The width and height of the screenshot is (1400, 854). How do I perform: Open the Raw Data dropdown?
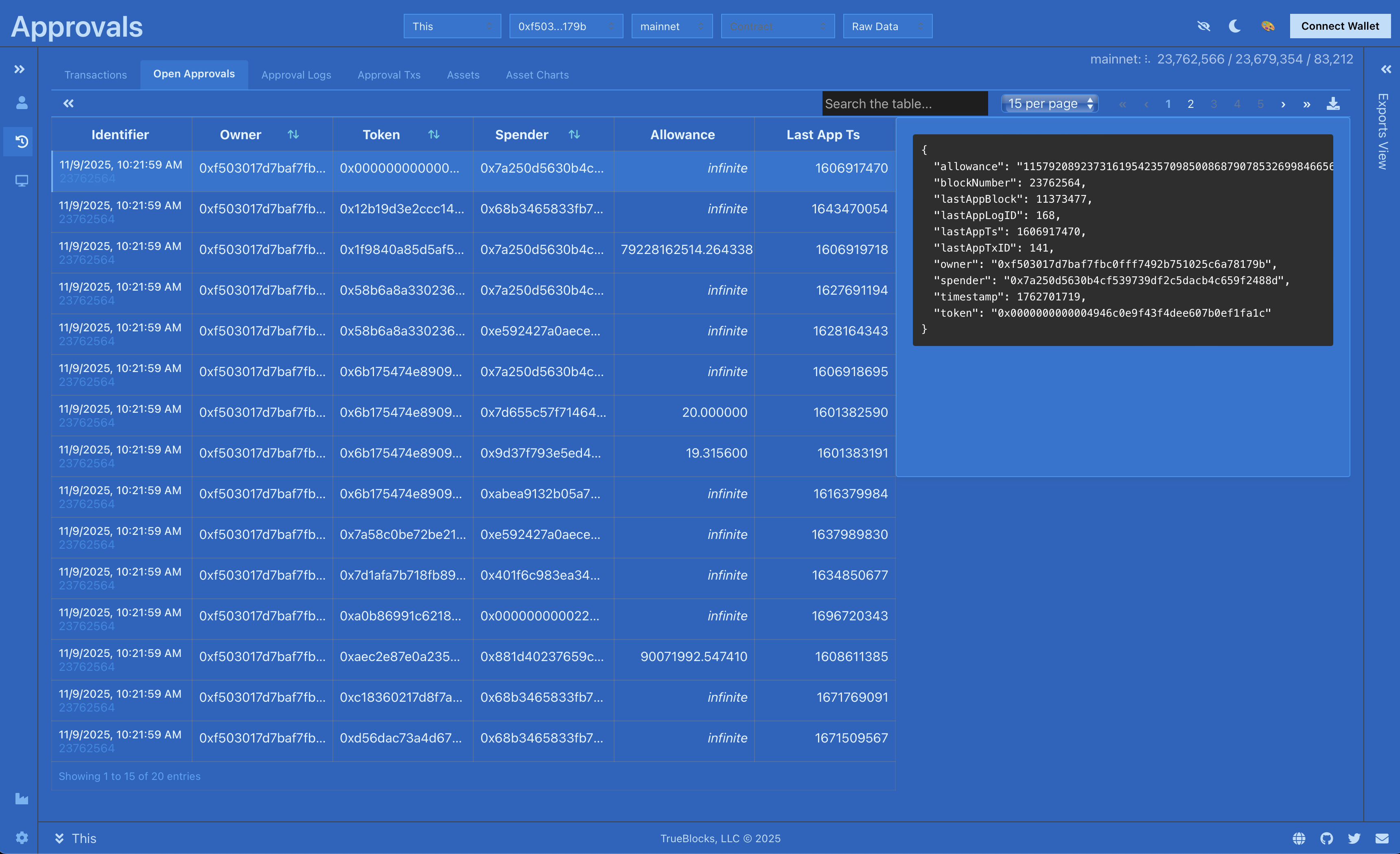[888, 26]
